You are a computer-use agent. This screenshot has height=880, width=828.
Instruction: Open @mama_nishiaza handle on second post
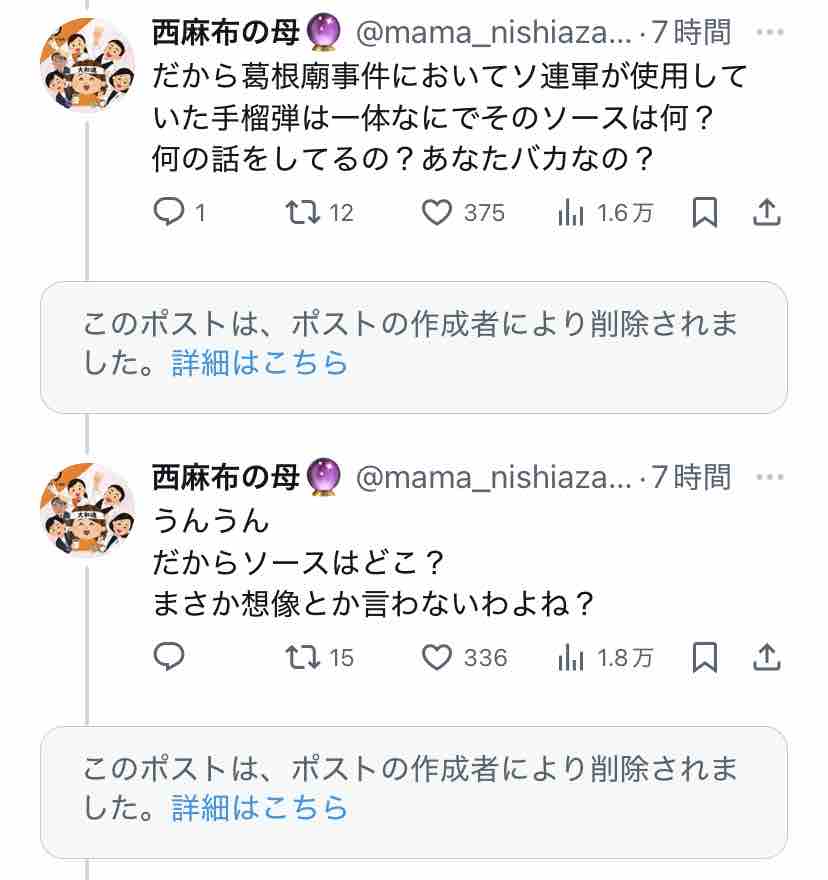pyautogui.click(x=494, y=478)
